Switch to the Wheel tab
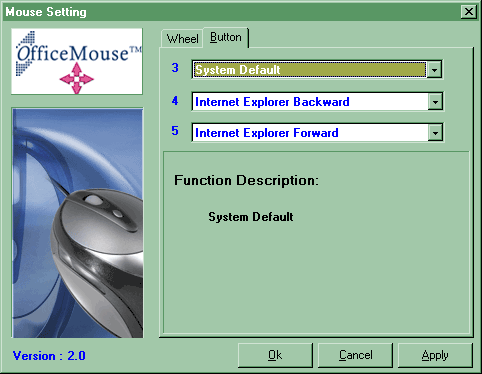 [182, 39]
